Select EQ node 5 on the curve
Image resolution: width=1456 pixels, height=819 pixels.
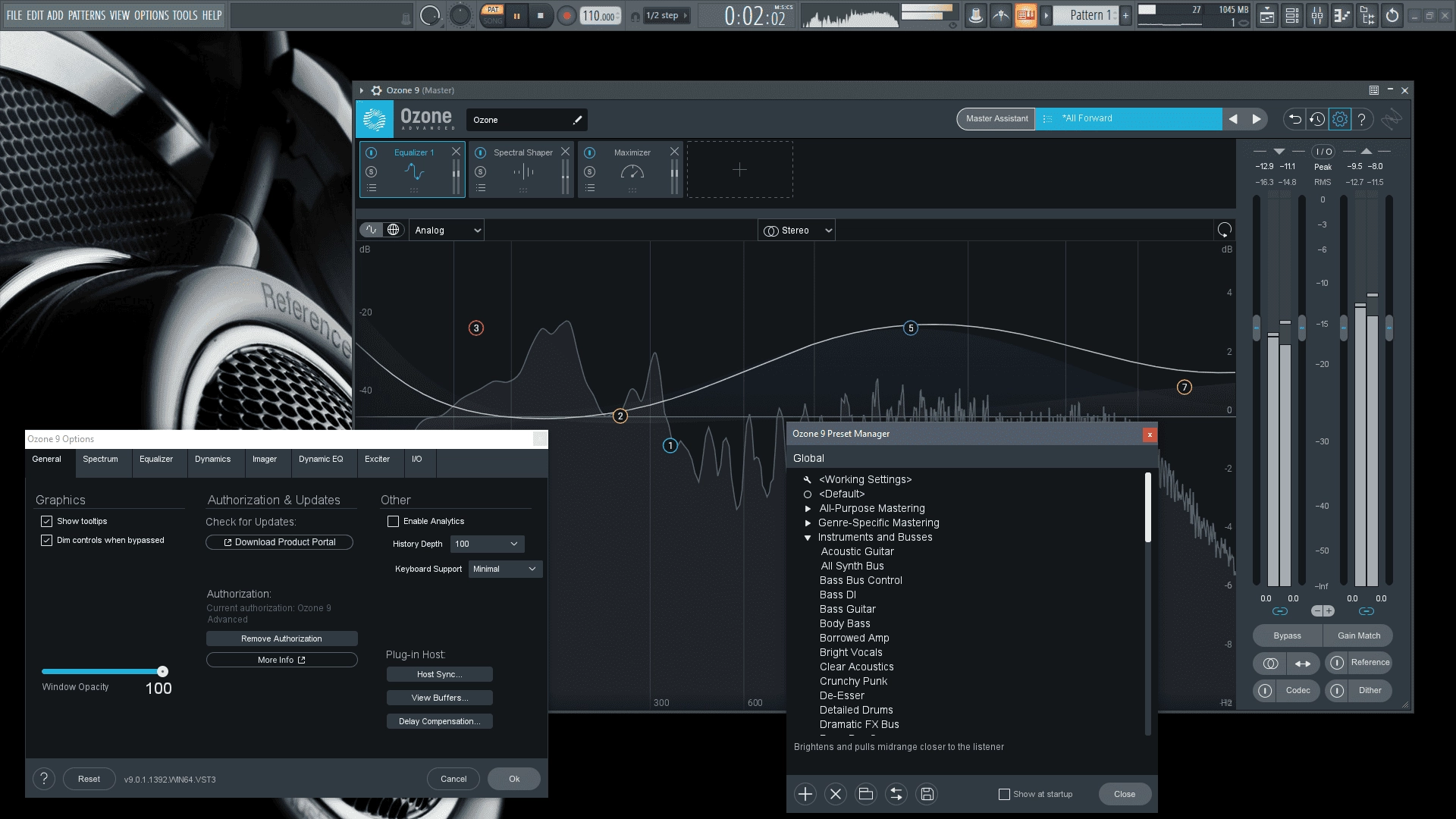pyautogui.click(x=911, y=328)
